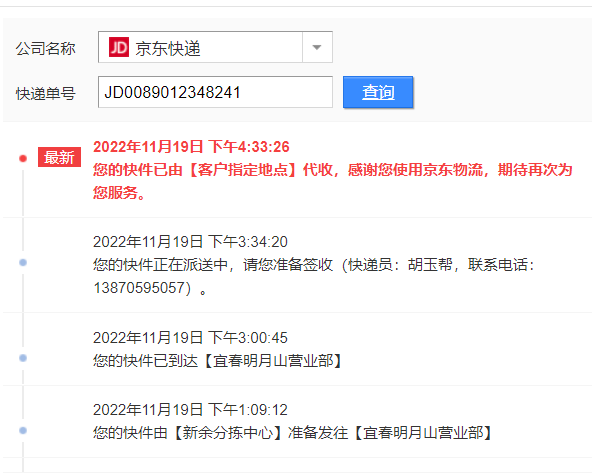This screenshot has height=475, width=592.
Task: Click timeline dot for 3:34:20 delivery entry
Action: tap(23, 262)
